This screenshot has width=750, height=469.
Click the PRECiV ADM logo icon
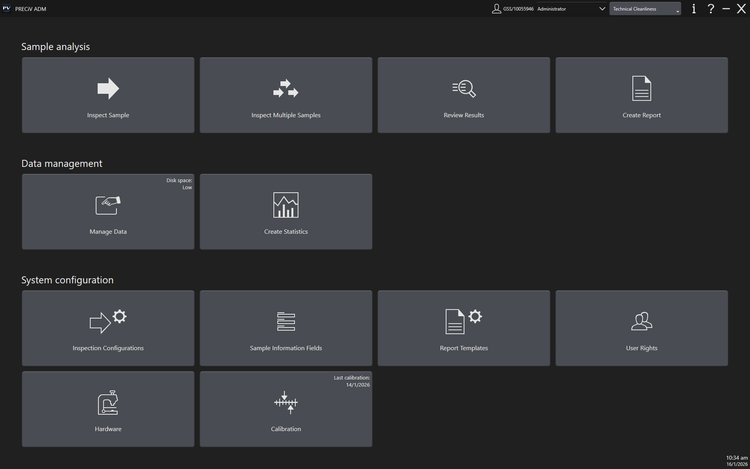8,8
